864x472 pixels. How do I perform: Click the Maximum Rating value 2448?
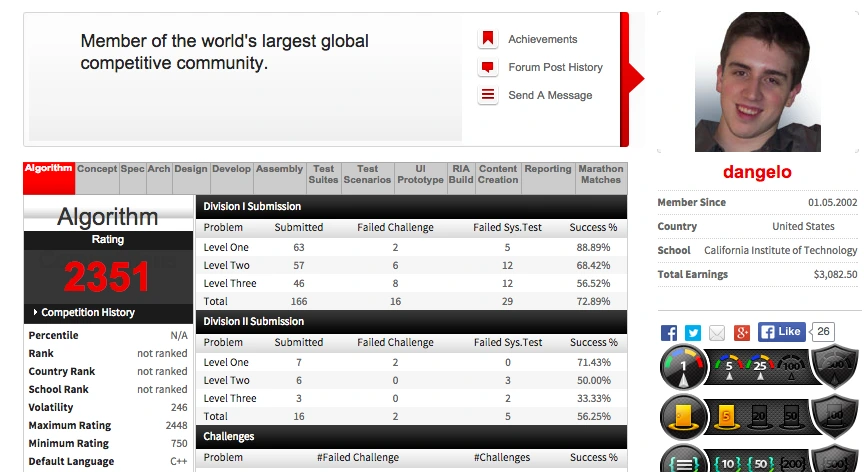[x=176, y=425]
